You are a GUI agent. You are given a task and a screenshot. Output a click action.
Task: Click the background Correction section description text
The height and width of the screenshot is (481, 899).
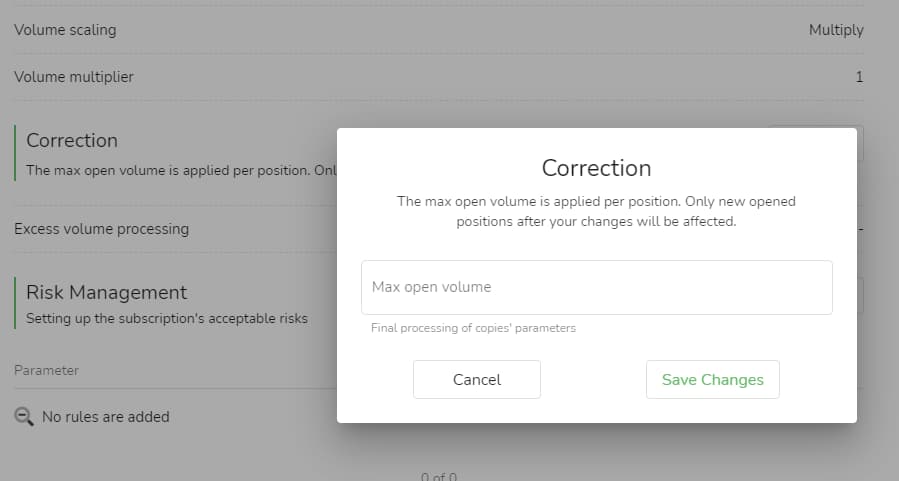tap(181, 170)
